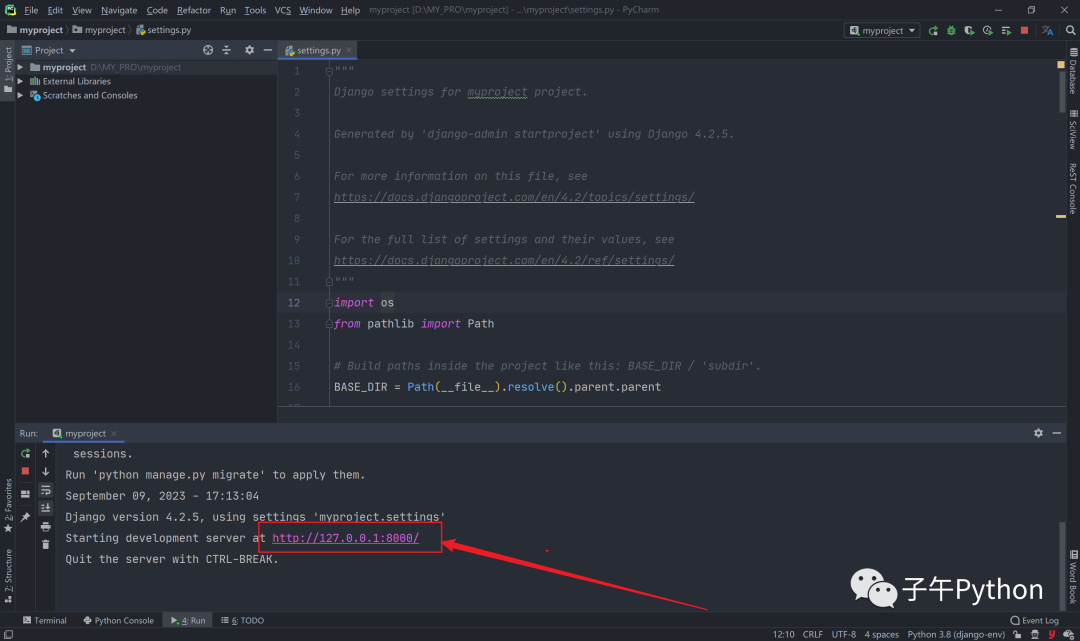This screenshot has width=1080, height=641.
Task: Stop the process in the Run panel
Action: click(25, 472)
